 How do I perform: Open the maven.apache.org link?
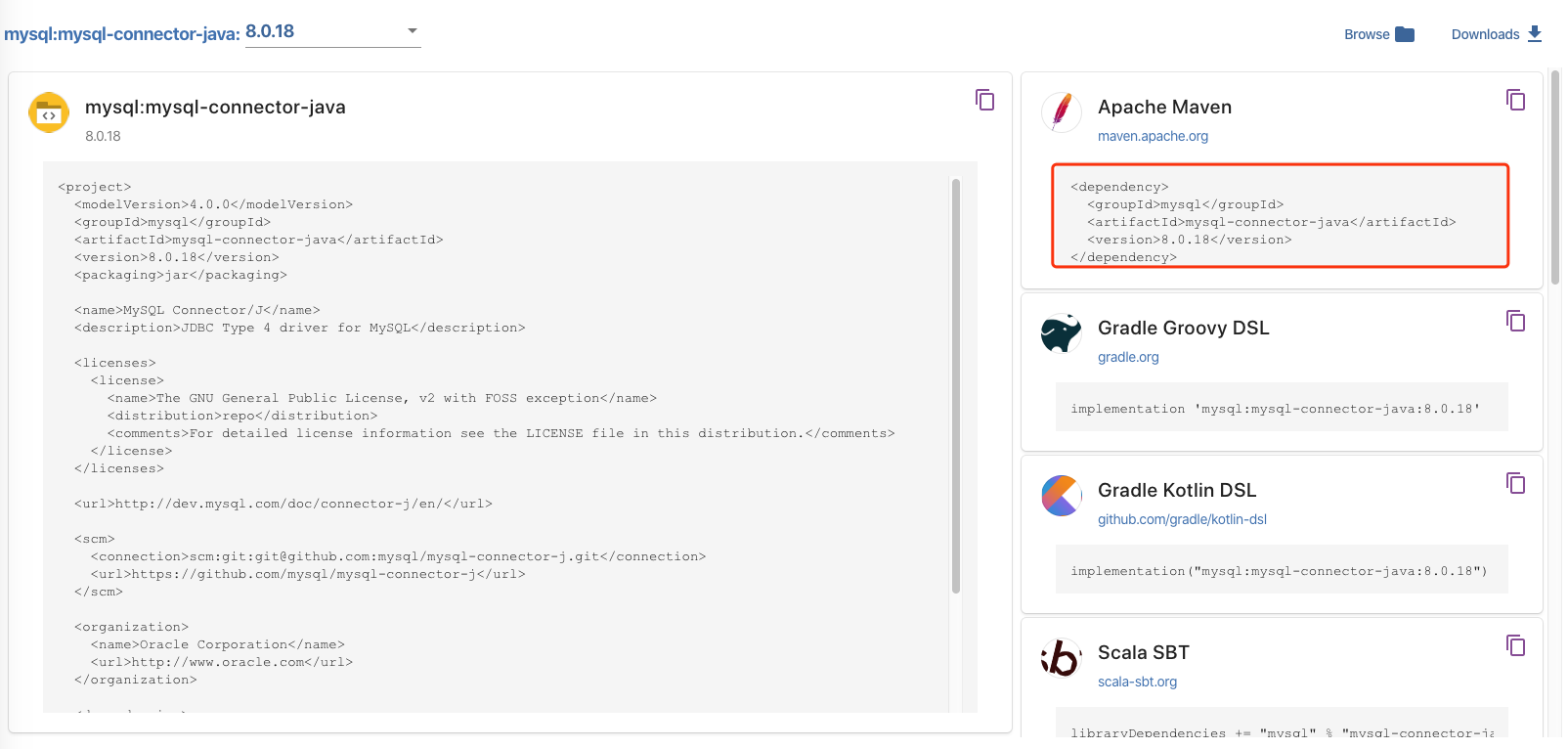[1153, 136]
